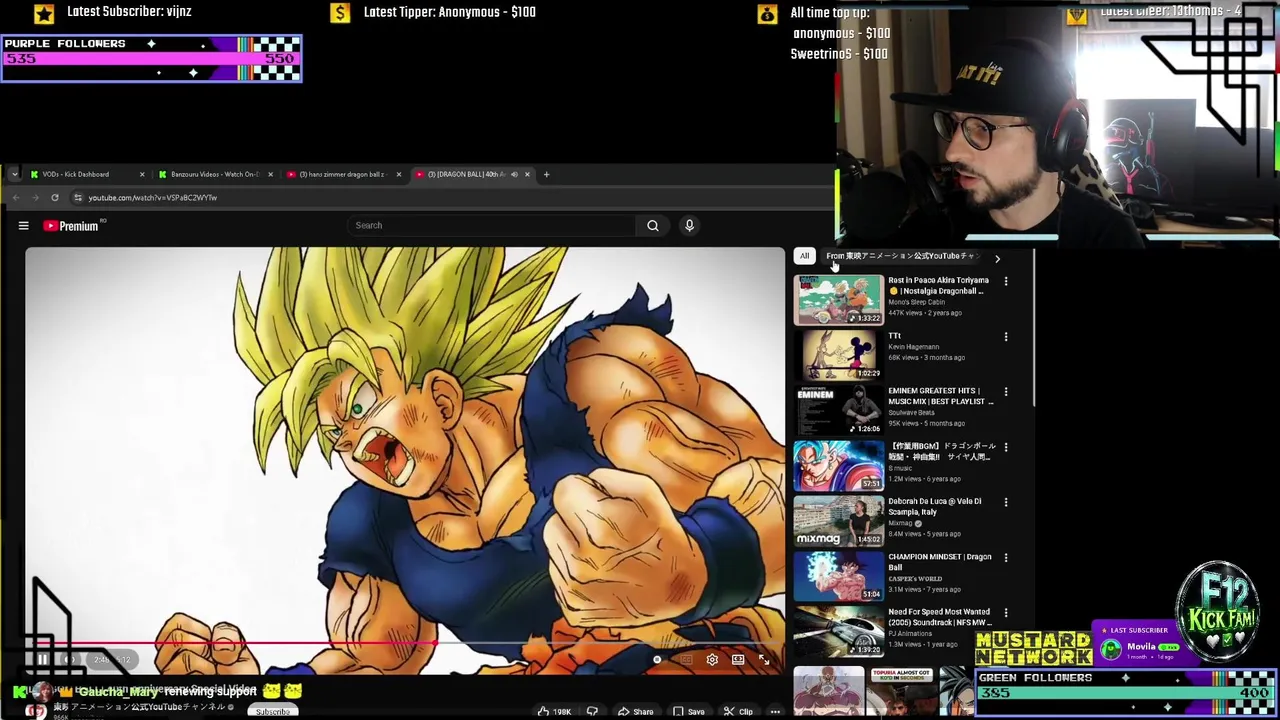Open options for Deborah De Luca video
Image resolution: width=1280 pixels, height=720 pixels.
click(x=1006, y=502)
